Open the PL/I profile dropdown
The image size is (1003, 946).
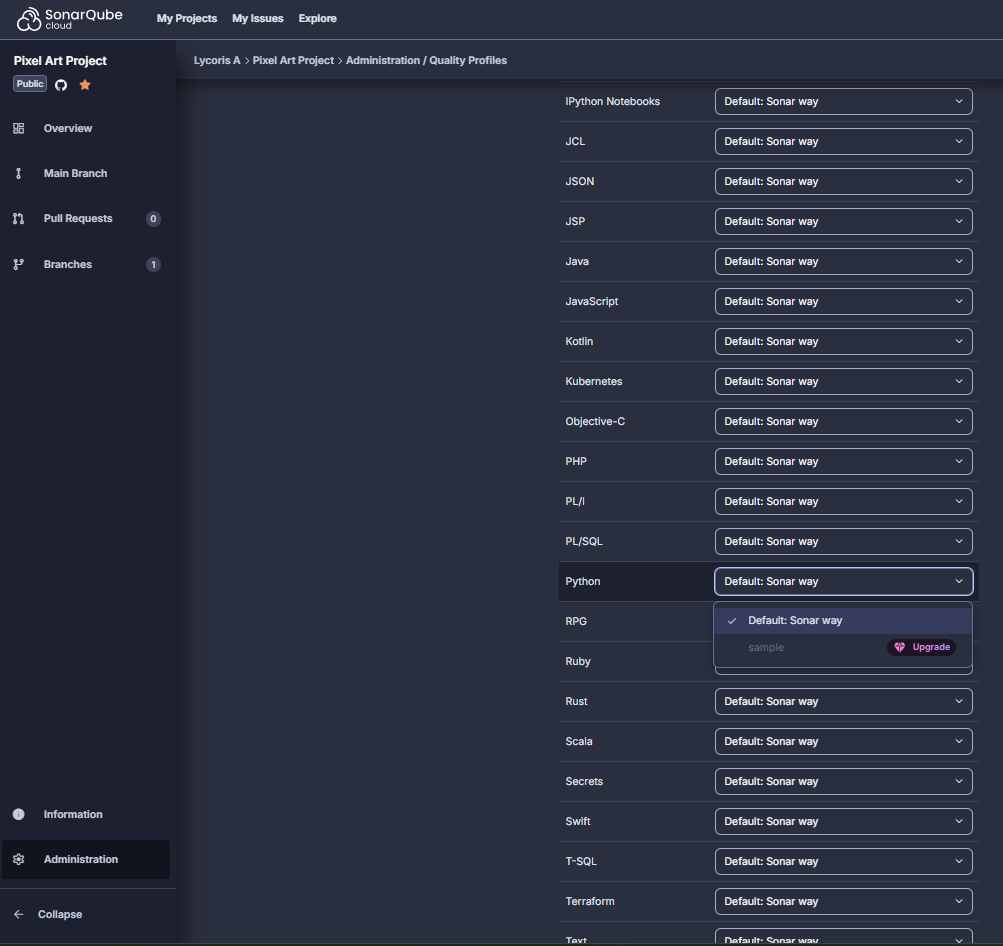click(843, 501)
